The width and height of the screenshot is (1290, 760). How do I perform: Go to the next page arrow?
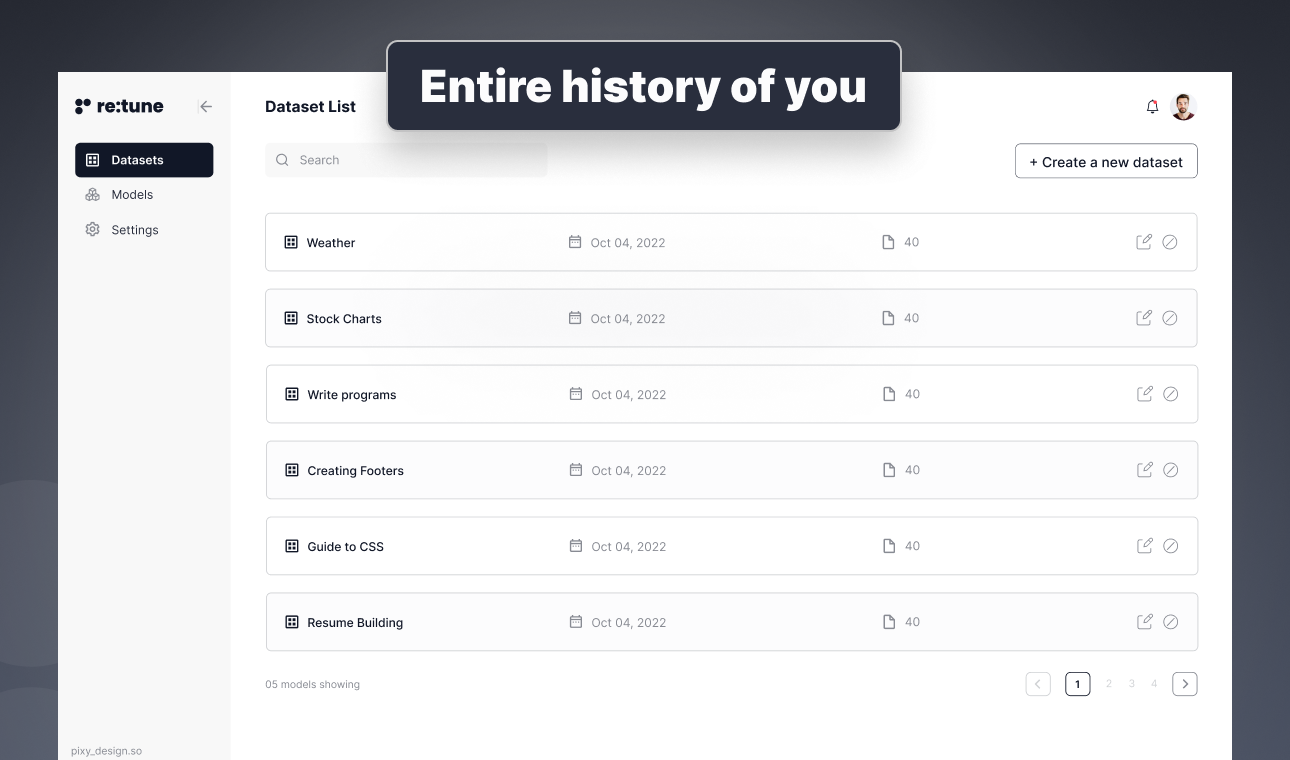[1185, 684]
